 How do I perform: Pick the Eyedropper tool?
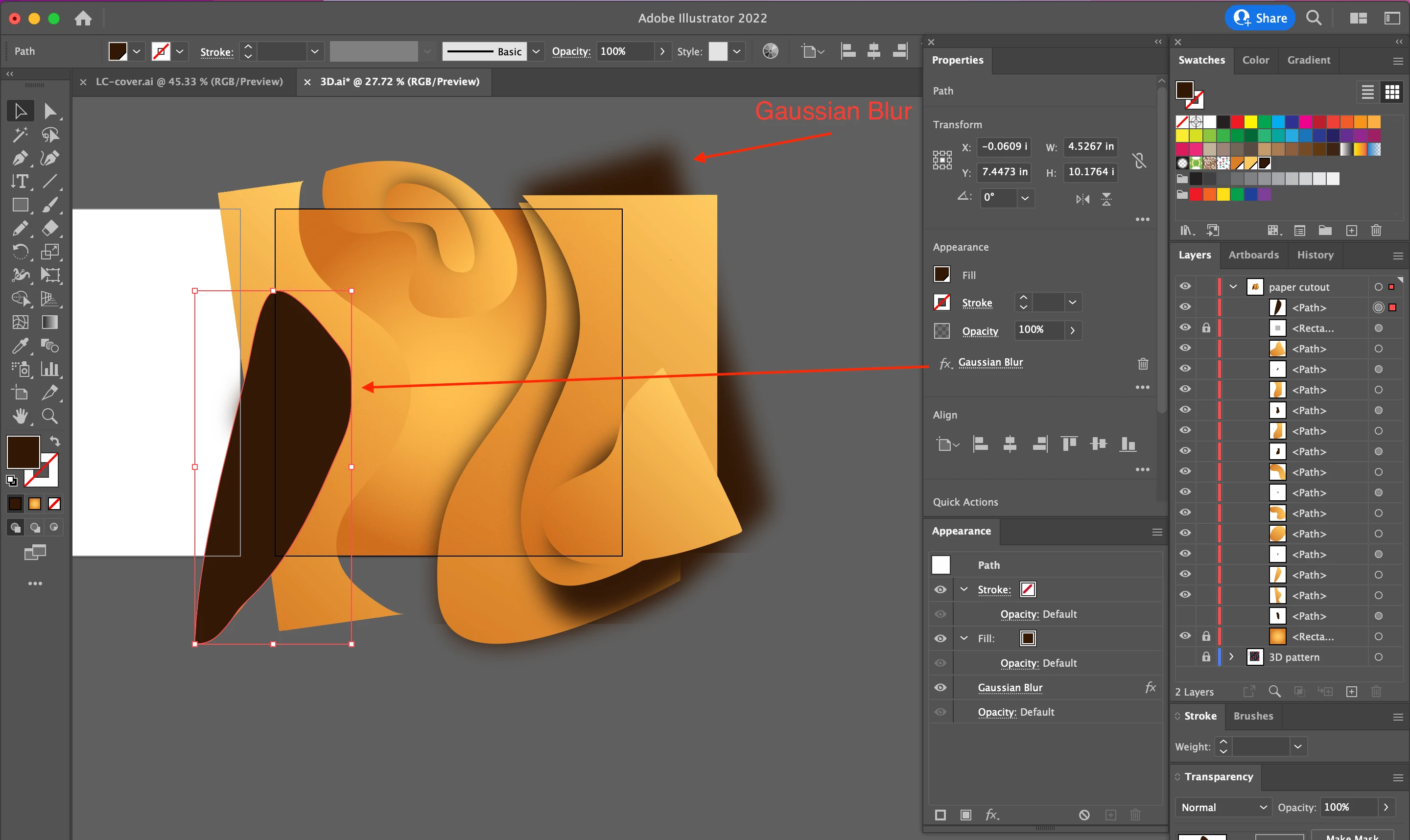[21, 345]
